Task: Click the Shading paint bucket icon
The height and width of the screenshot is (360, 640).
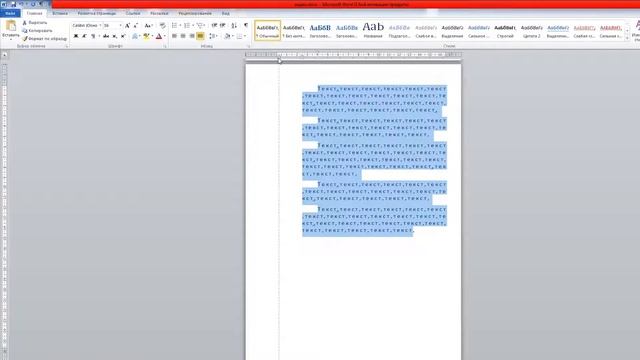Action: click(227, 36)
